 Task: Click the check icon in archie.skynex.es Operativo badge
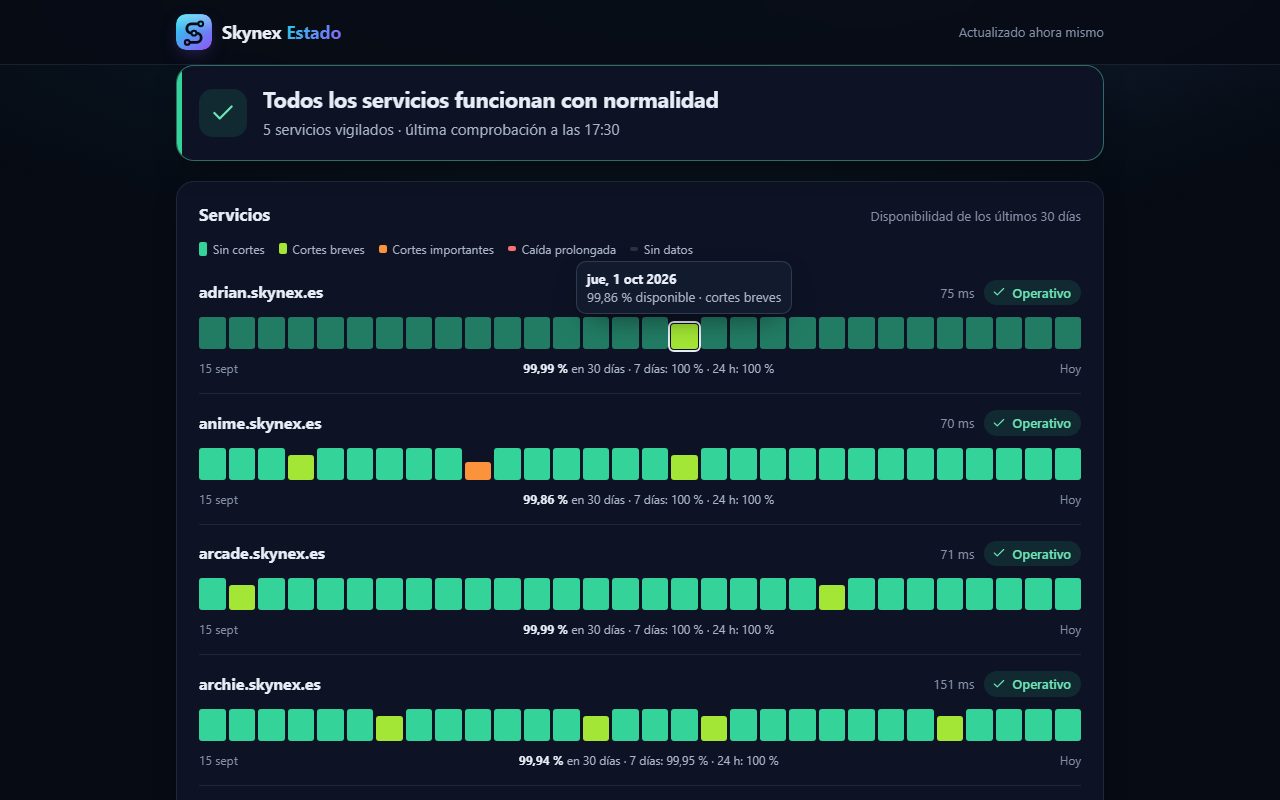point(999,684)
